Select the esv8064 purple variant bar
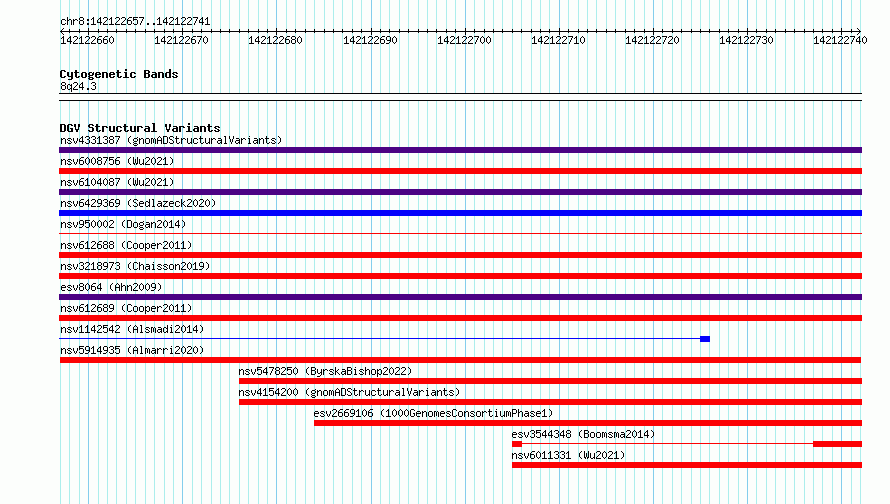Image resolution: width=890 pixels, height=504 pixels. click(460, 297)
